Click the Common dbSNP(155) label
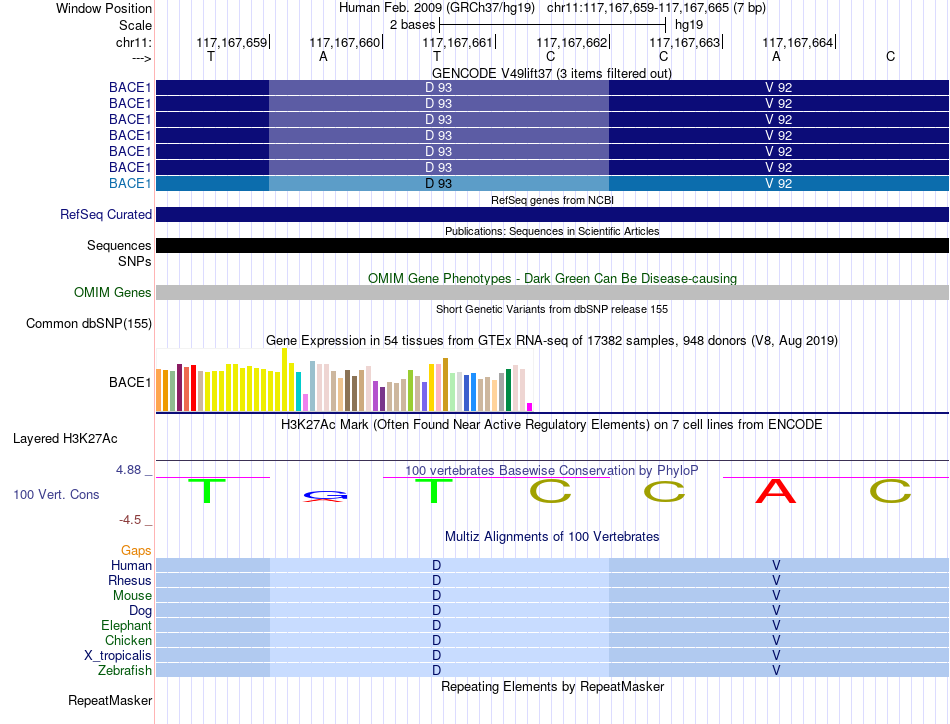Image resolution: width=950 pixels, height=724 pixels. (89, 324)
